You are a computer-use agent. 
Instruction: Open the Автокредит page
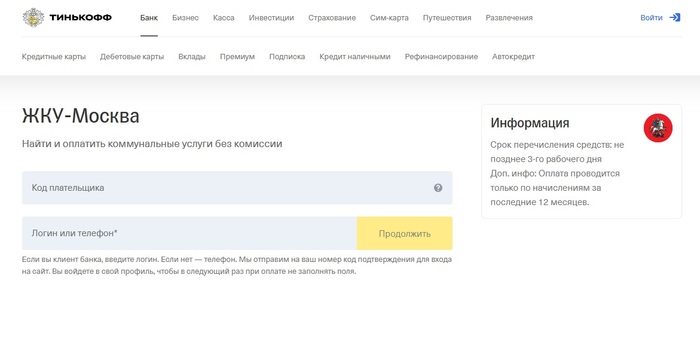513,57
